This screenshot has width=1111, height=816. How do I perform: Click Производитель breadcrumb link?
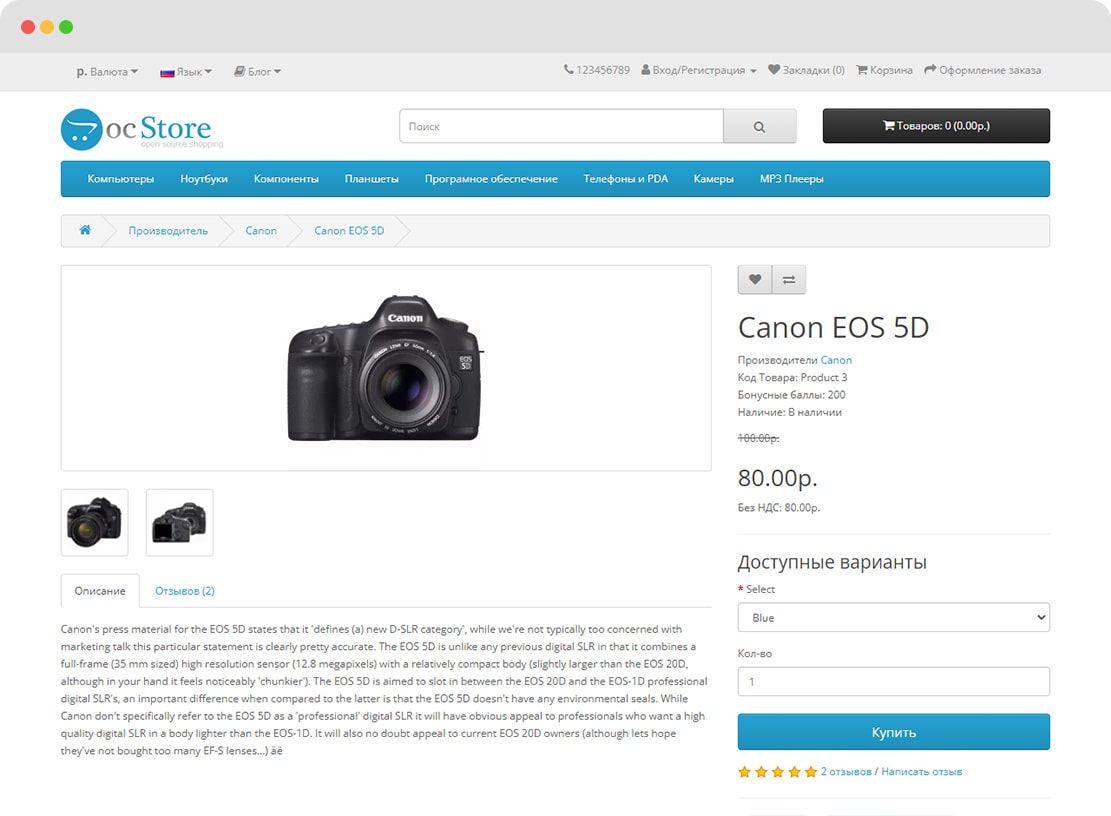168,231
